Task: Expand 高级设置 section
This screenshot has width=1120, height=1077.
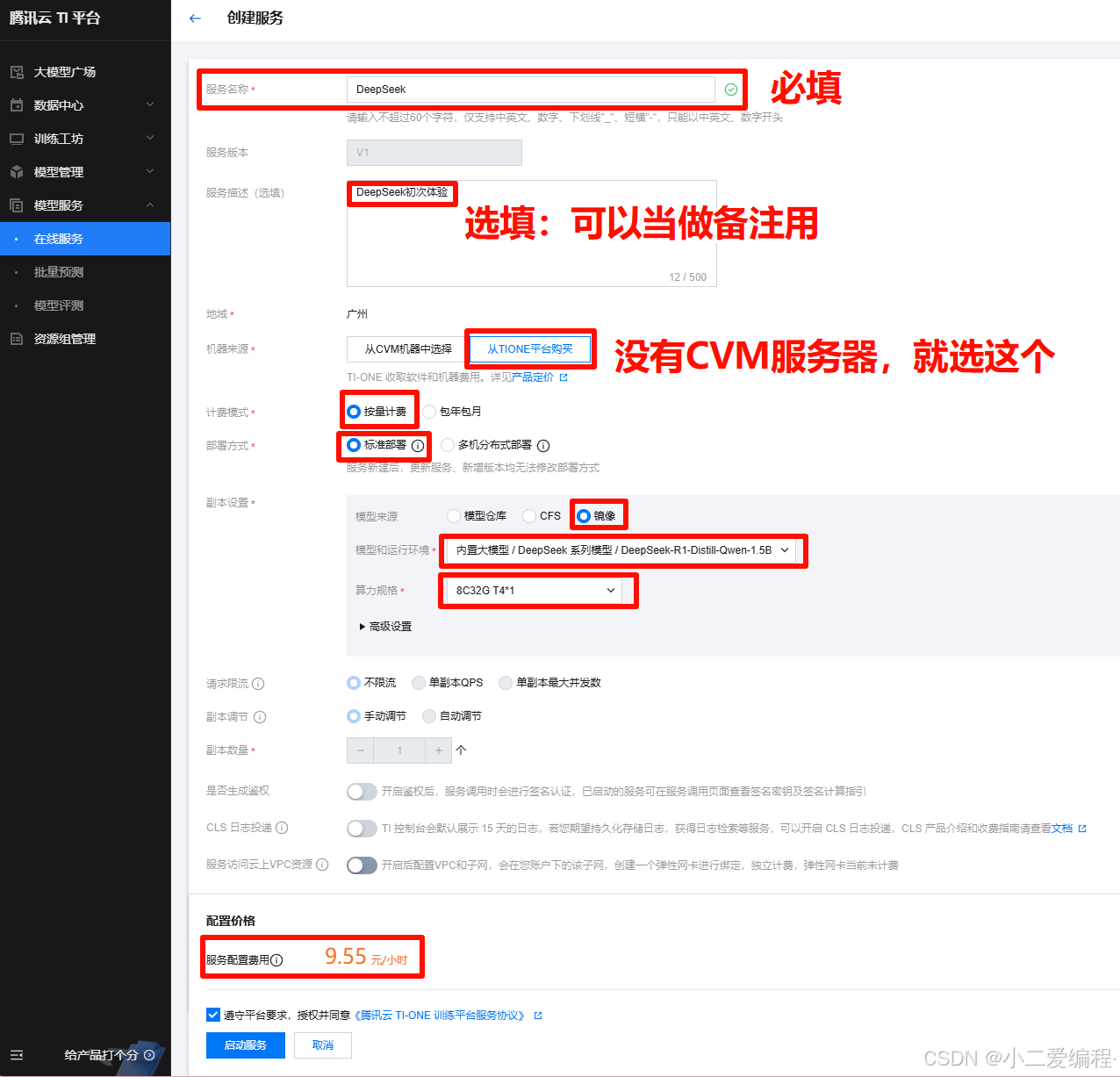Action: tap(385, 627)
